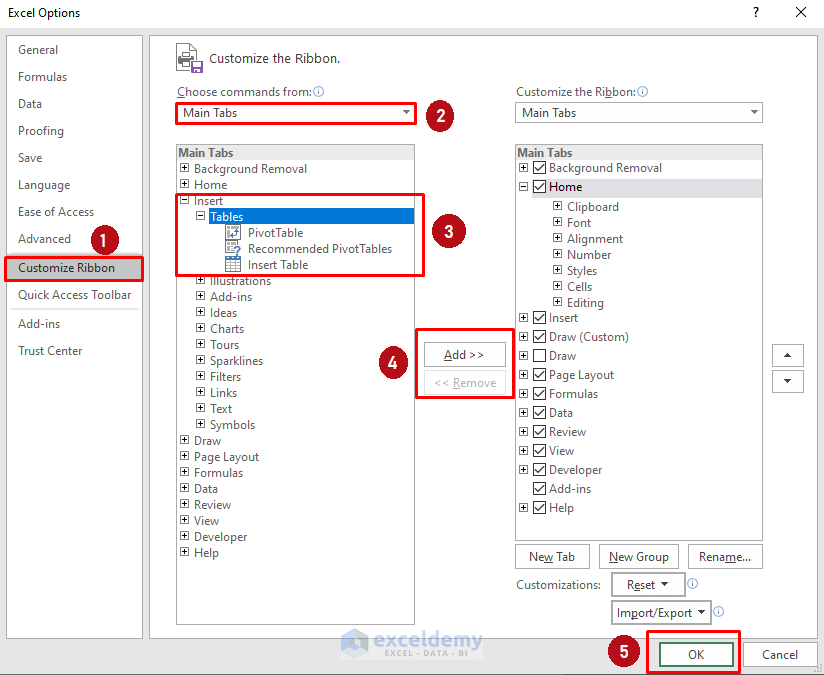This screenshot has width=824, height=675.
Task: Uncheck Draw (Custom) tab checkbox
Action: pyautogui.click(x=539, y=336)
